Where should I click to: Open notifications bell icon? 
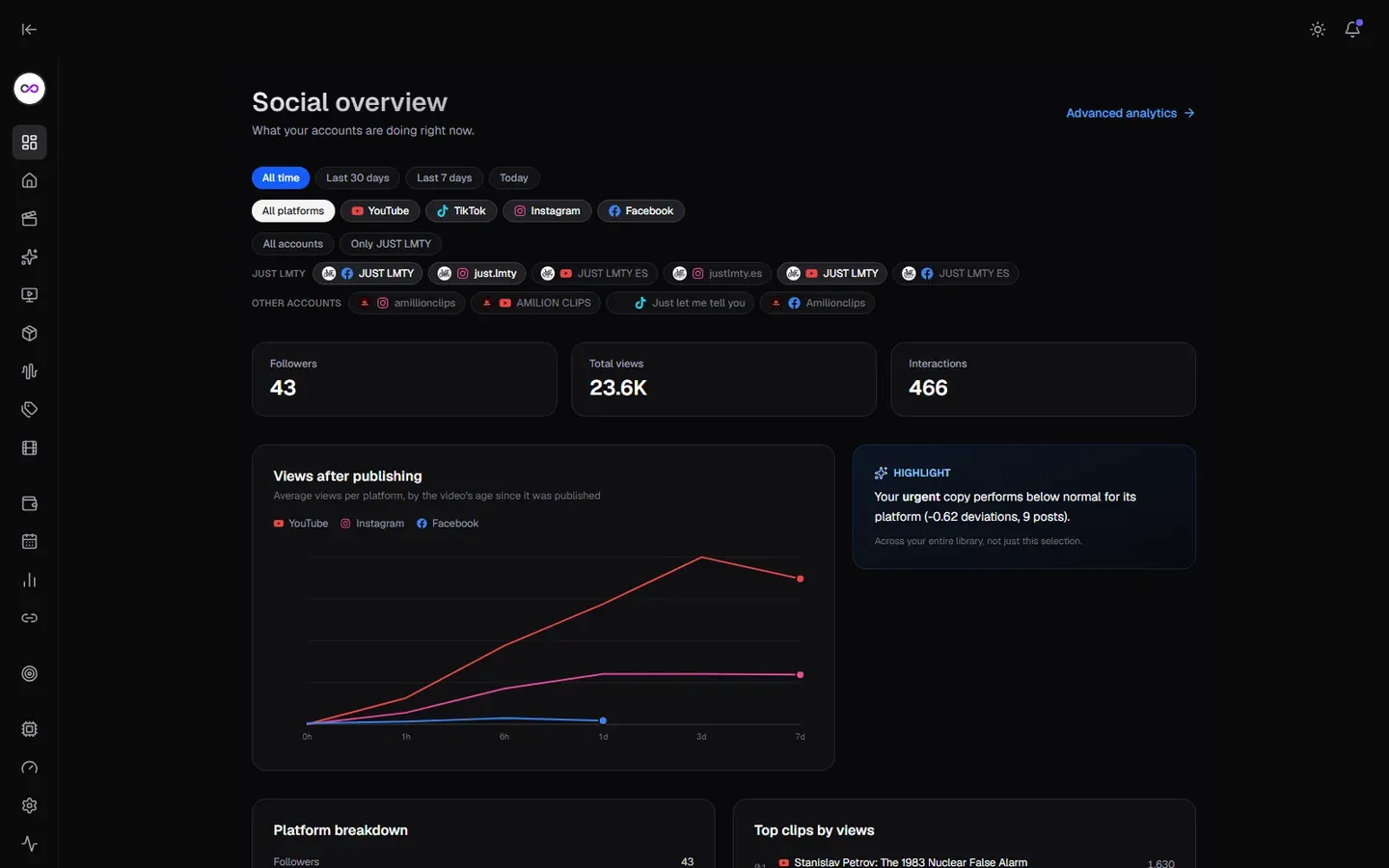1352,30
